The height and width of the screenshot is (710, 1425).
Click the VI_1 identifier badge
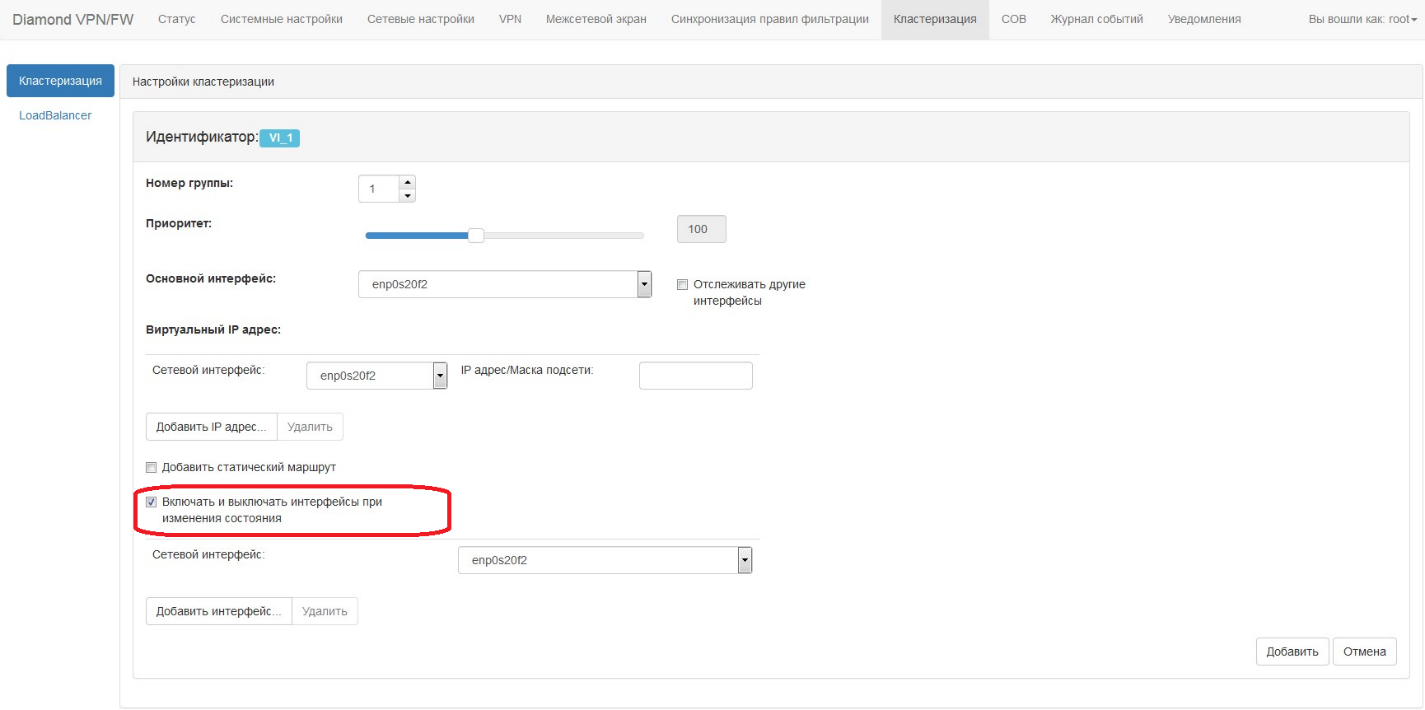(x=279, y=138)
